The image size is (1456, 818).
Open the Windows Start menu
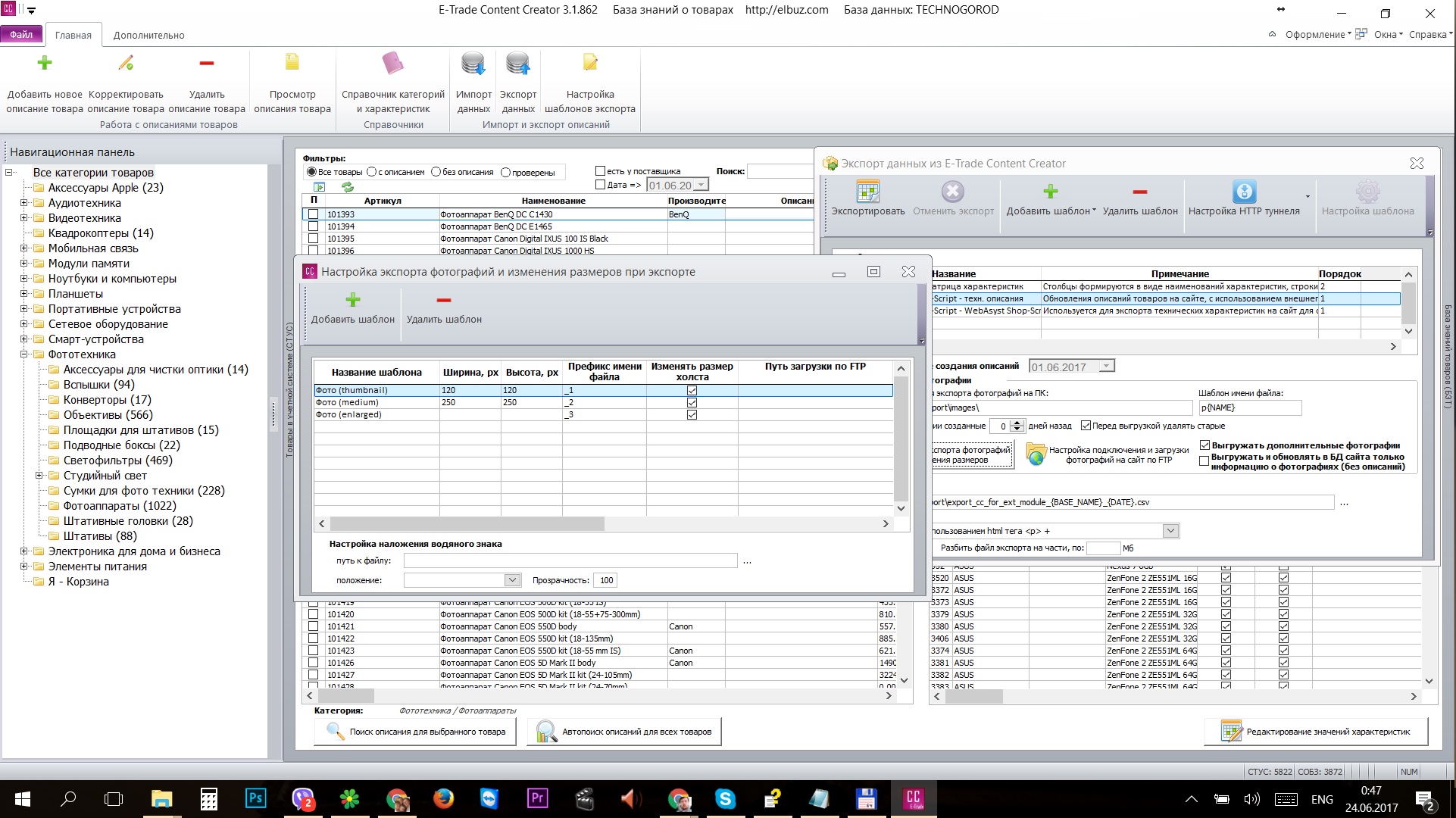point(22,798)
